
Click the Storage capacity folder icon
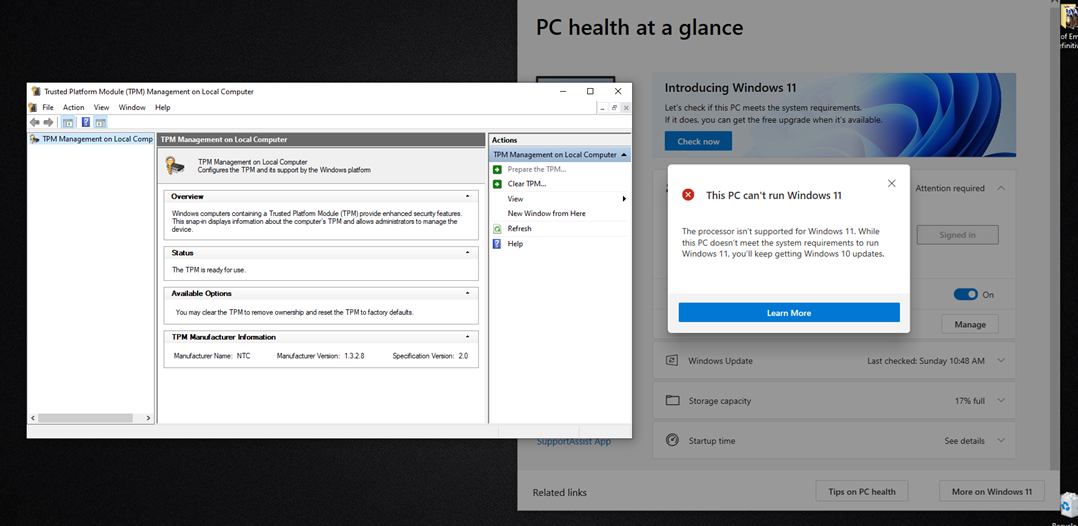672,401
